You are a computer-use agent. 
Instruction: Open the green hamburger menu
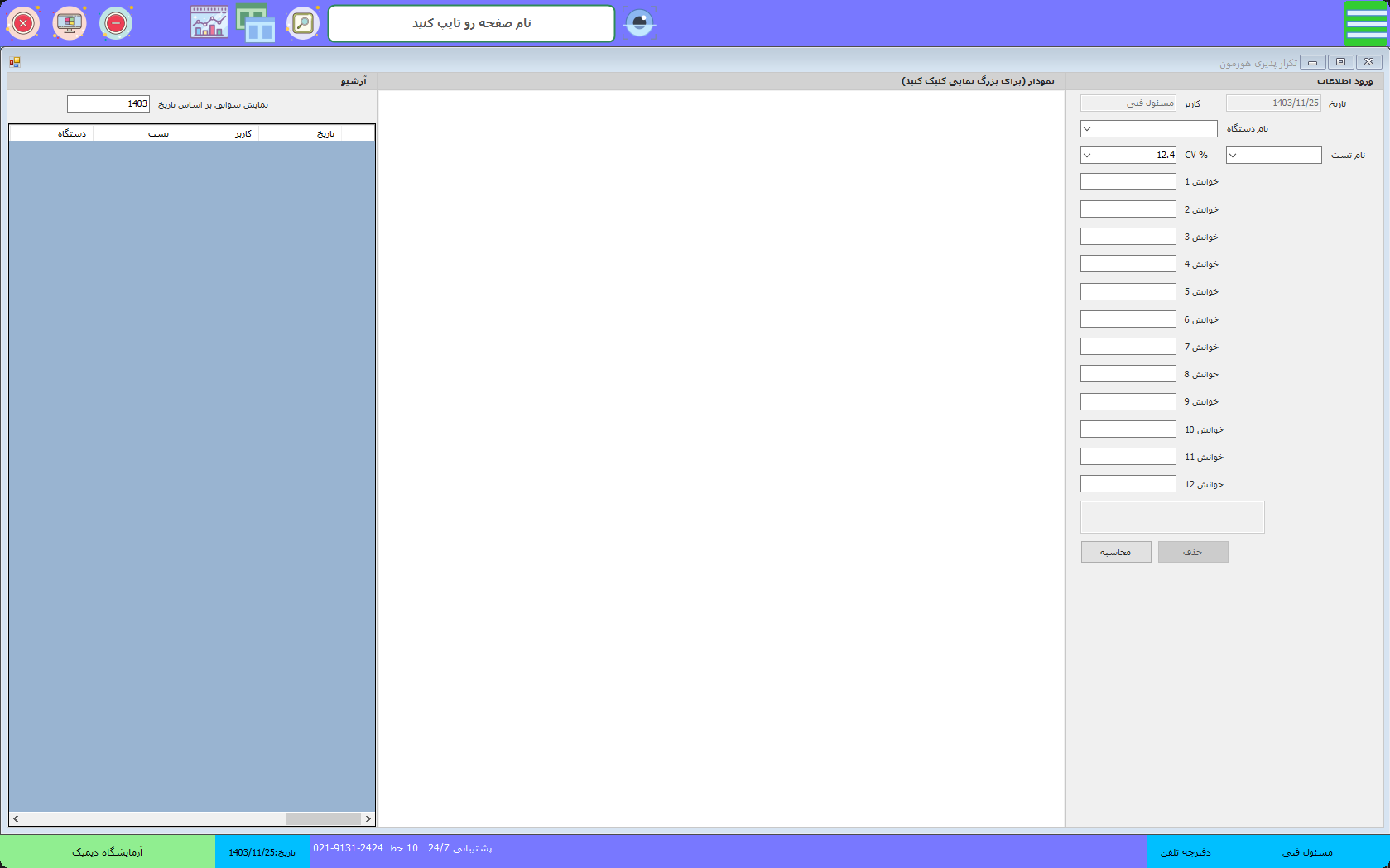click(1366, 23)
